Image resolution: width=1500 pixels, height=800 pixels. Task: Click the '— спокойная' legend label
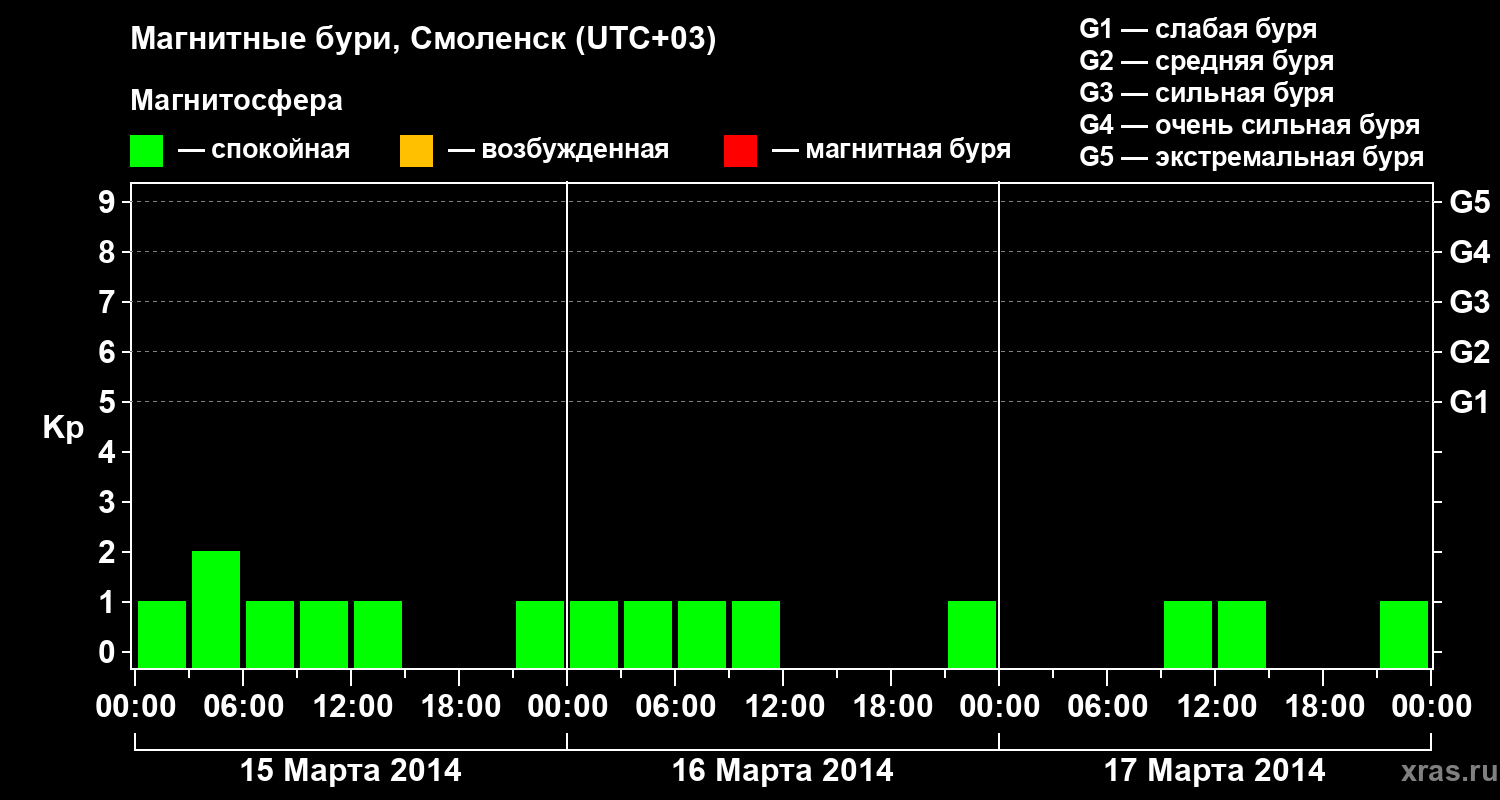[x=264, y=150]
